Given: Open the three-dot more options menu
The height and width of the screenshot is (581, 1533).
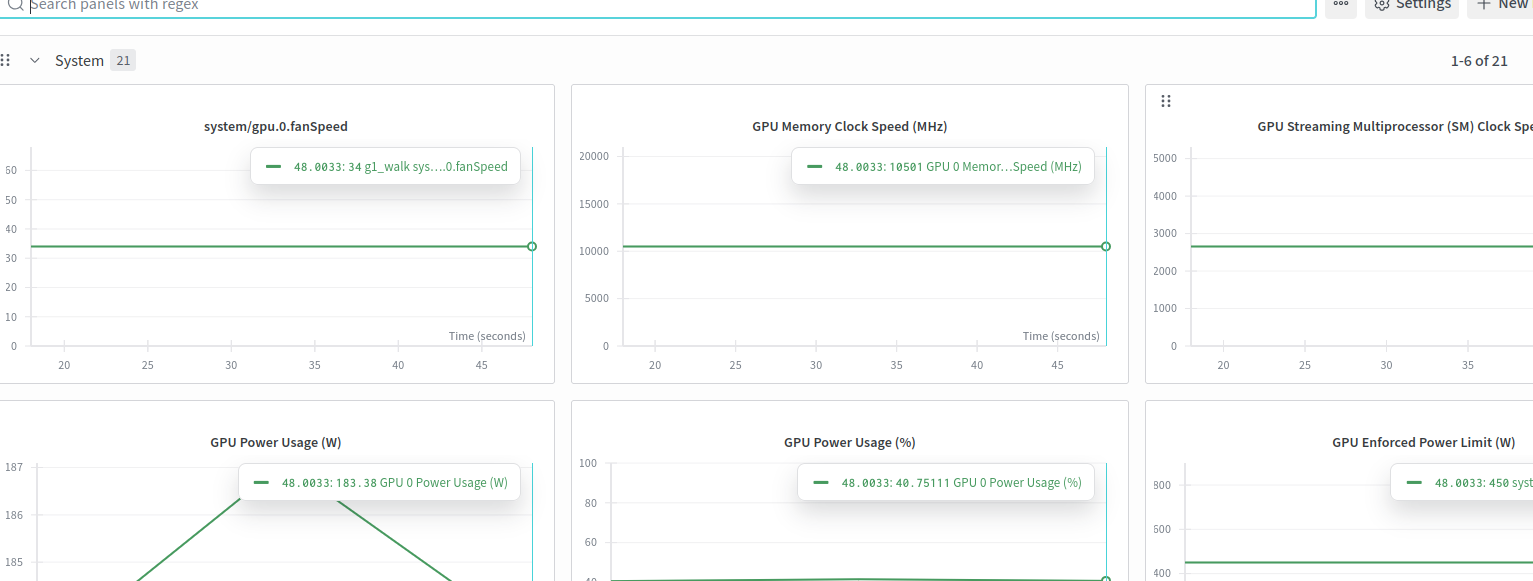Looking at the screenshot, I should (1341, 5).
